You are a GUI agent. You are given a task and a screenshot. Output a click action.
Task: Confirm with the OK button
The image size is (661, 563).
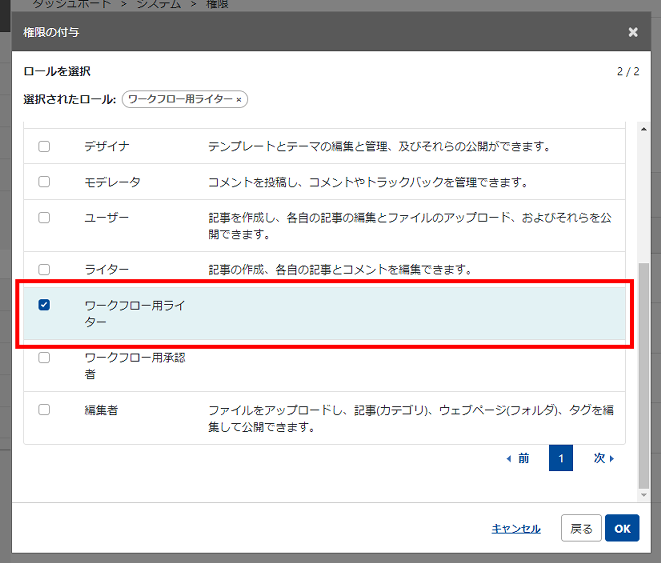[x=622, y=528]
